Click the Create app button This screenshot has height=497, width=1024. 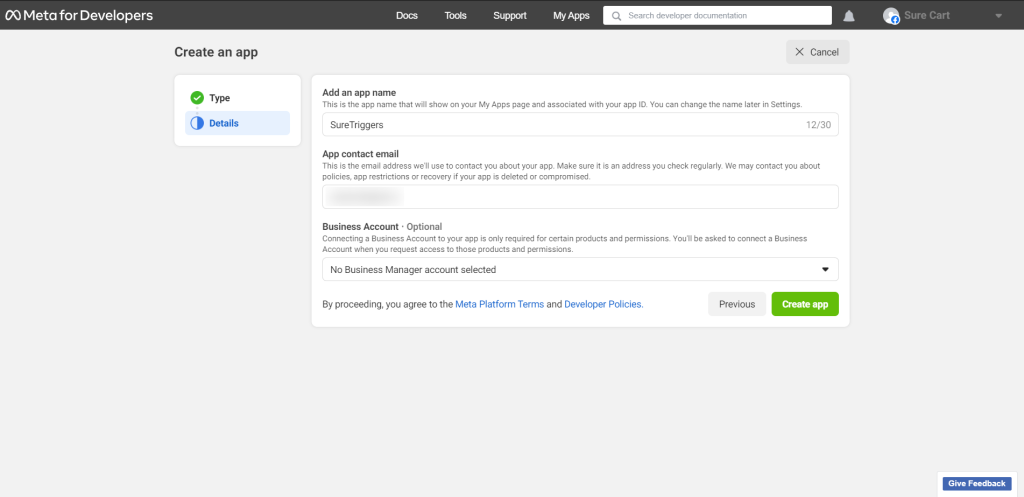805,304
